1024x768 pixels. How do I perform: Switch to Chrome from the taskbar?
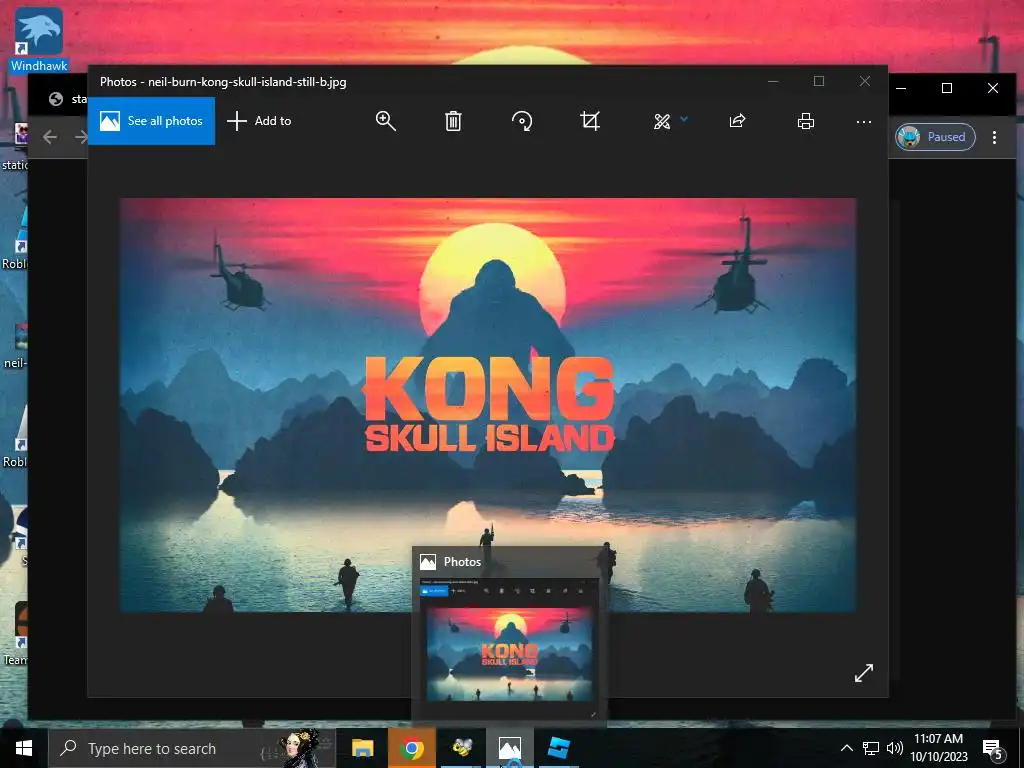(411, 748)
